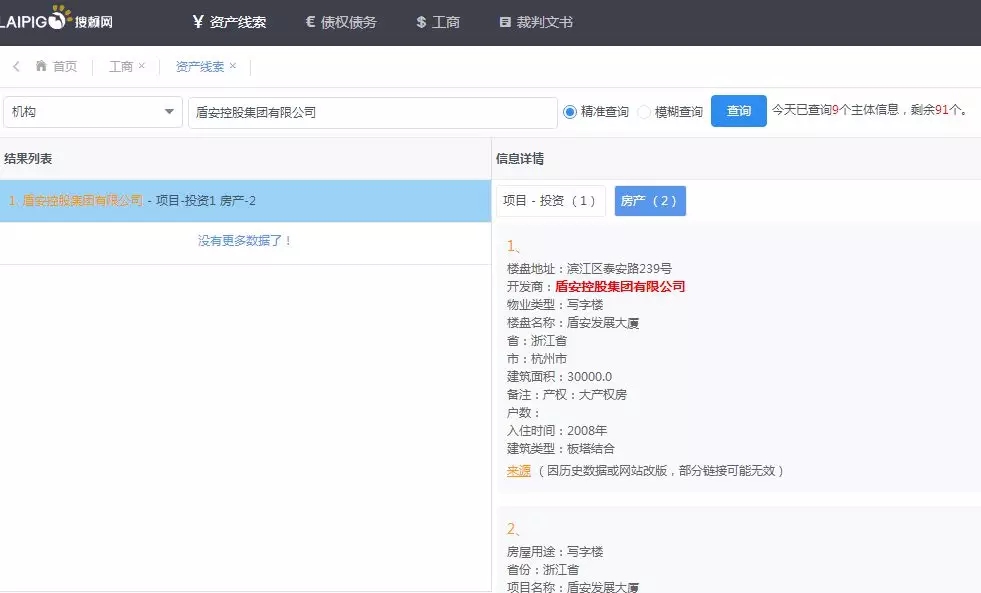Image resolution: width=981 pixels, height=593 pixels.
Task: Click red developer name 盾安控股集团有限公司
Action: click(620, 286)
